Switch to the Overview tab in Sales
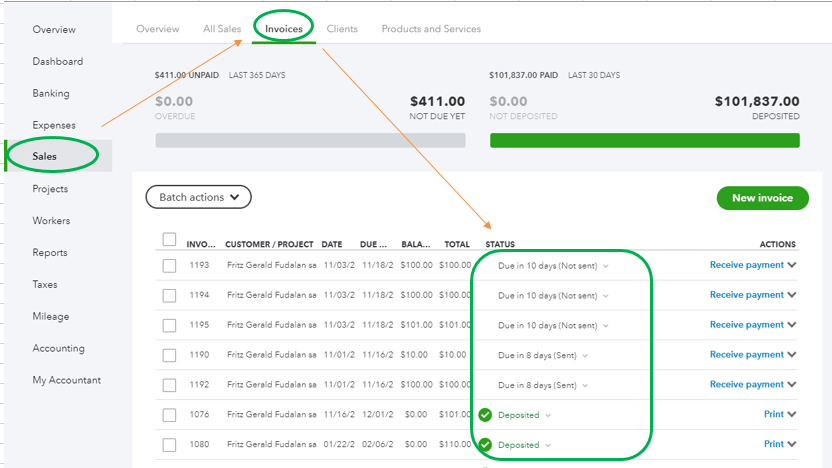The image size is (832, 468). pyautogui.click(x=158, y=29)
